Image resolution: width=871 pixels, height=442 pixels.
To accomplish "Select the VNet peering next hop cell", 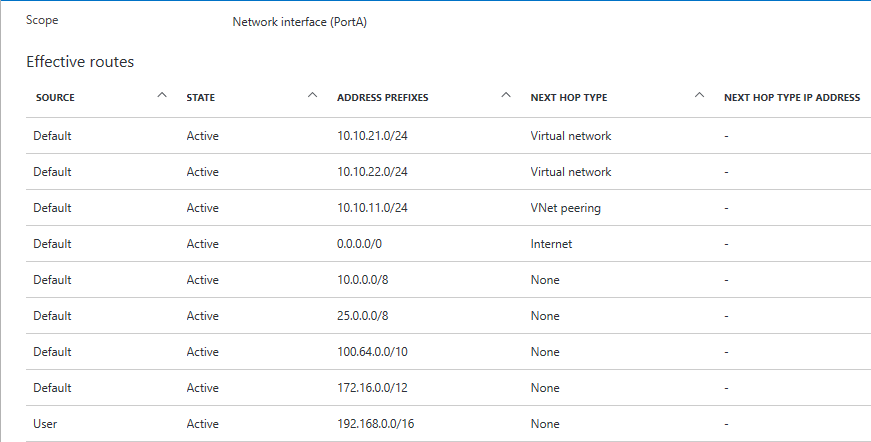I will pos(565,208).
